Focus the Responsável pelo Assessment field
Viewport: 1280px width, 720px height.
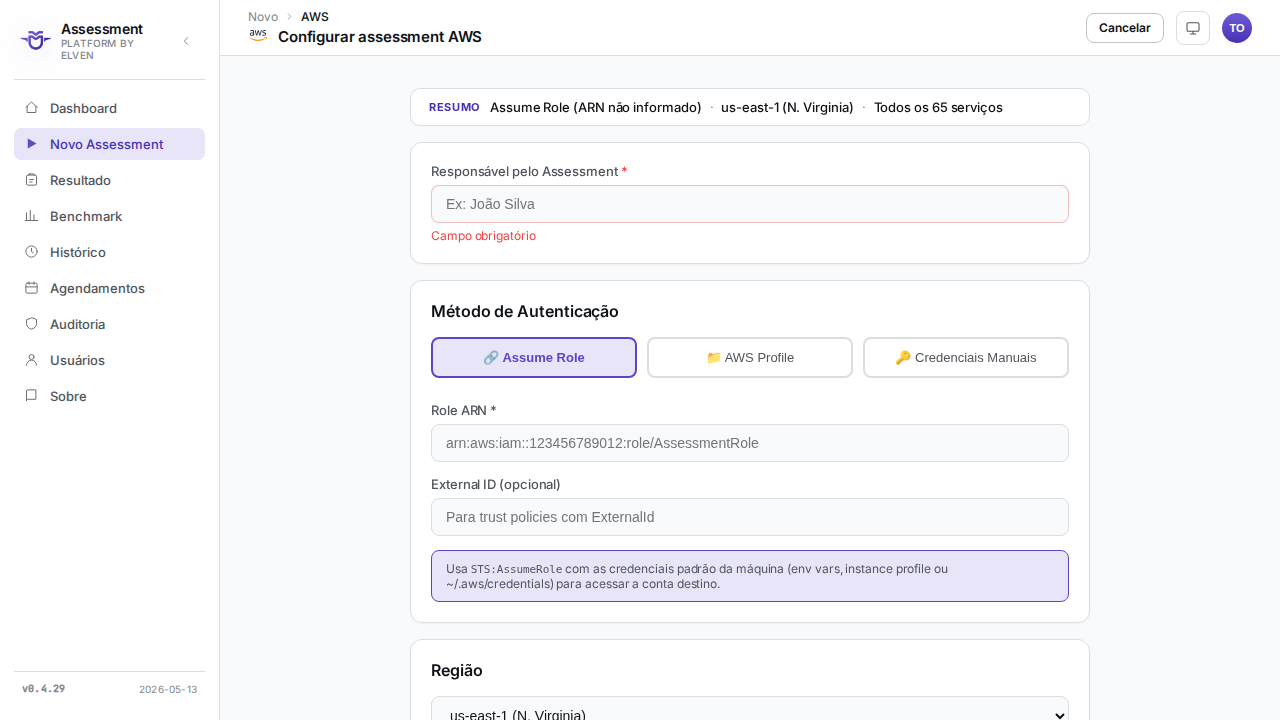click(x=750, y=204)
